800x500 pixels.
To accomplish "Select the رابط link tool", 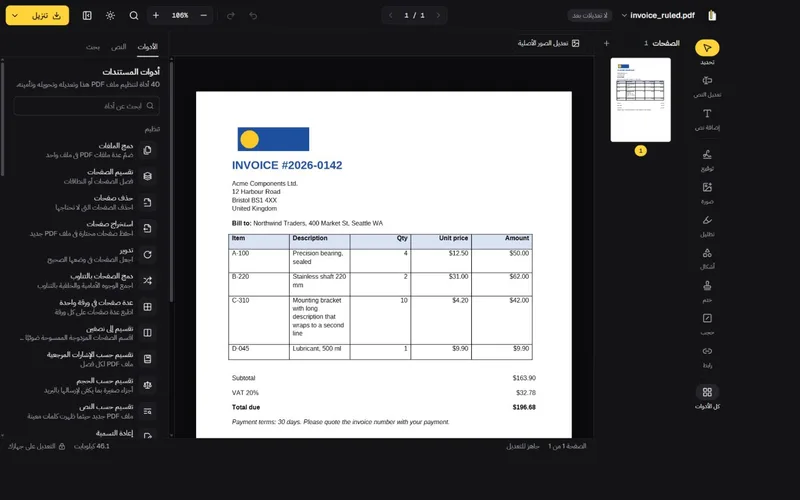I will 707,351.
